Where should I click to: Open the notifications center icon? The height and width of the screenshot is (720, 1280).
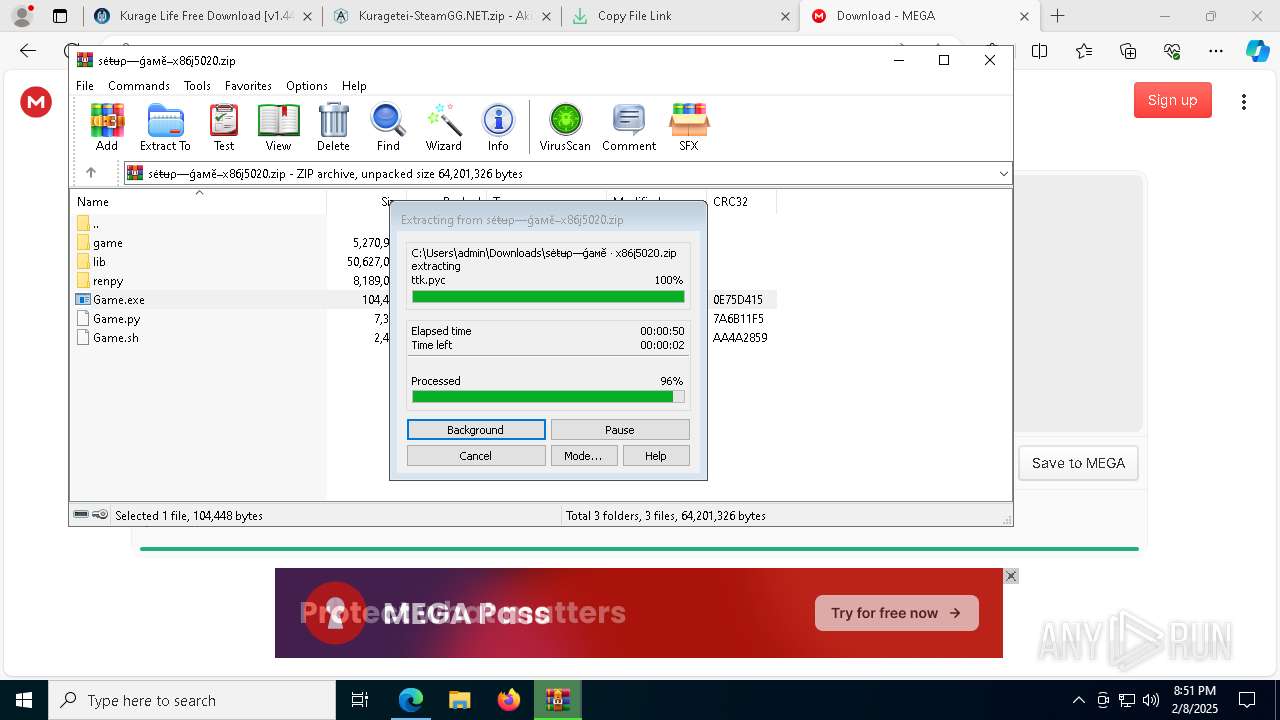tap(1247, 700)
